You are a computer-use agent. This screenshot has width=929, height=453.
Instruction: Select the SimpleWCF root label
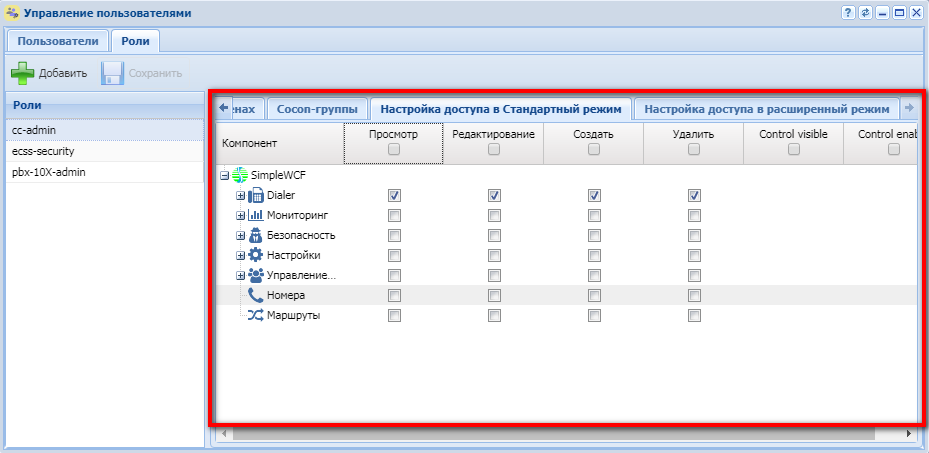[x=278, y=175]
